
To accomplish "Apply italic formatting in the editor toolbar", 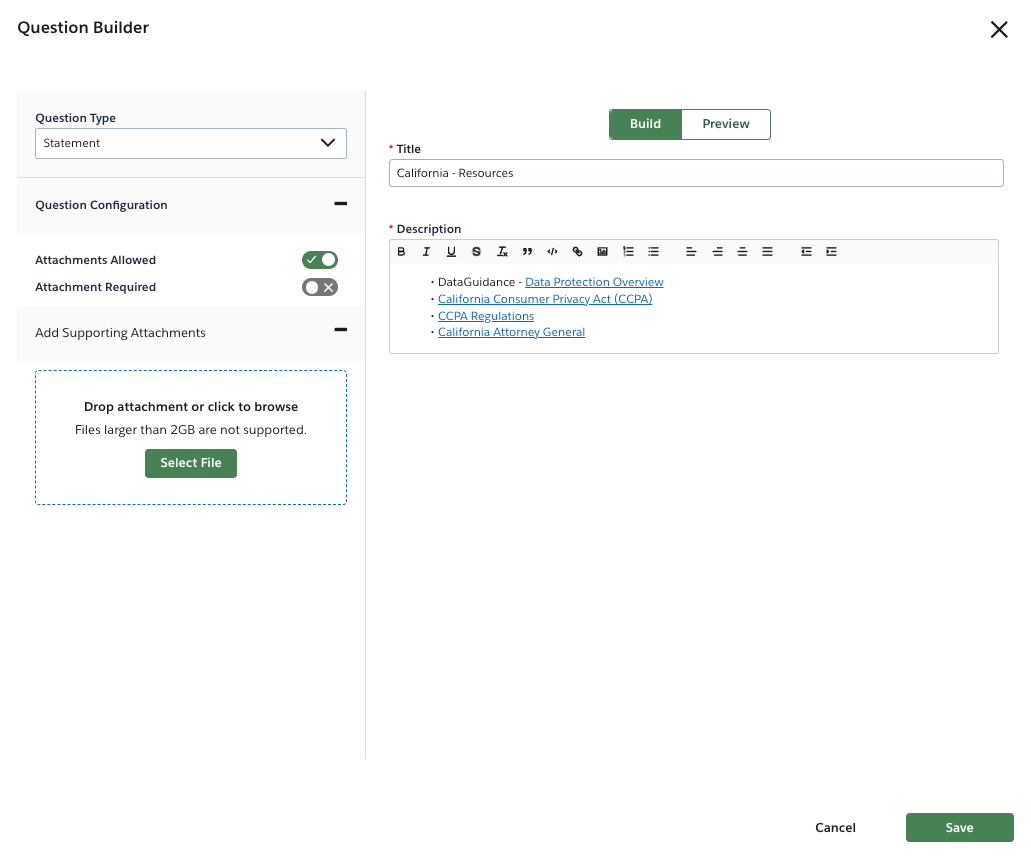I will pos(426,251).
